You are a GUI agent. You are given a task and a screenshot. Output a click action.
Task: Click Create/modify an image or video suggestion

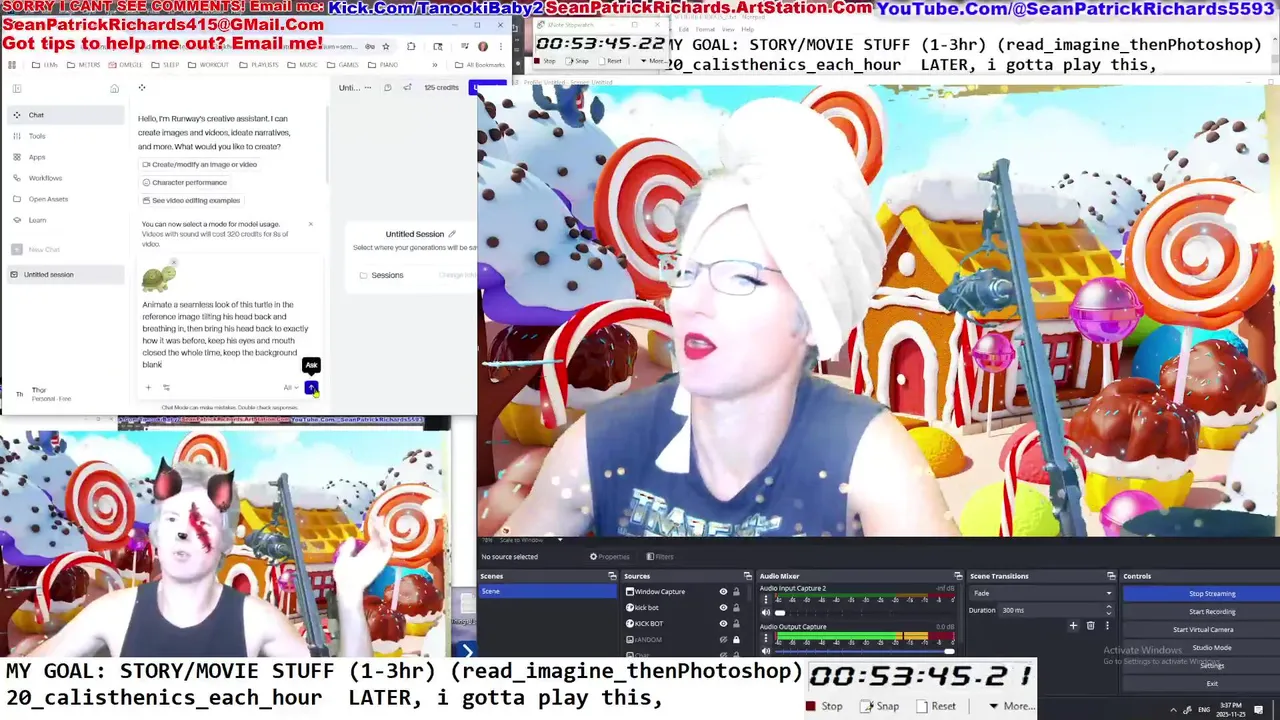pyautogui.click(x=200, y=164)
